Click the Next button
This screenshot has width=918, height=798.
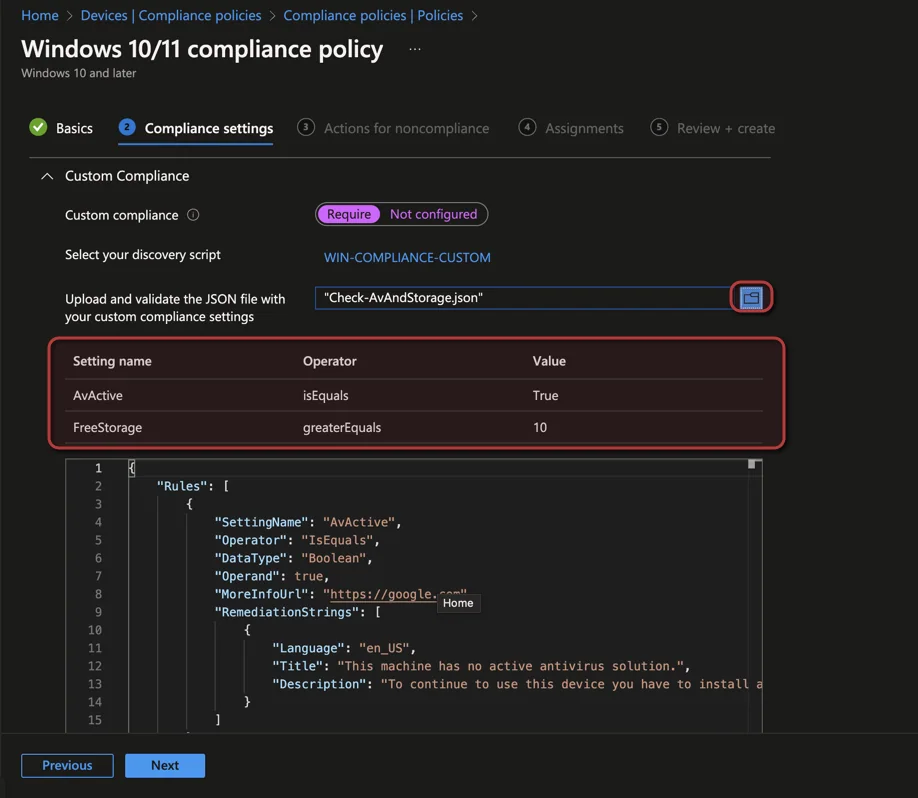click(165, 766)
